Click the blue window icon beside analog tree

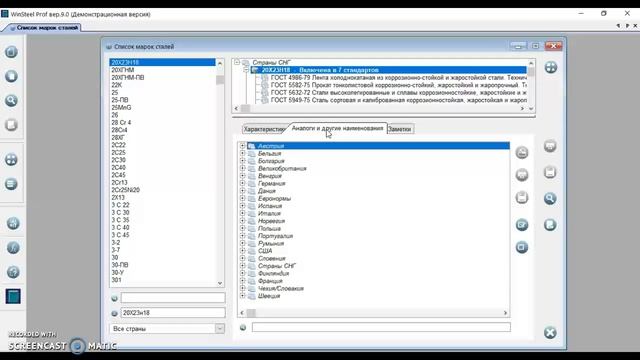522,247
